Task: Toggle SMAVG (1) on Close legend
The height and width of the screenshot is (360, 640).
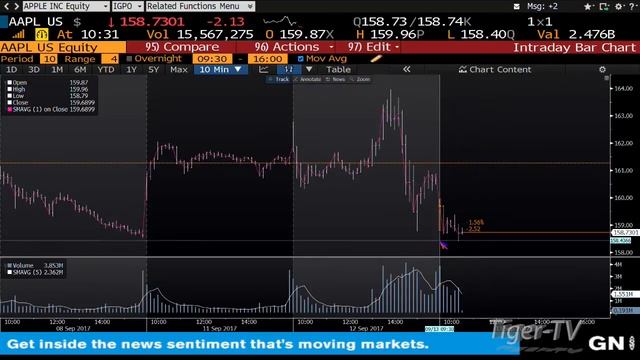Action: (10, 109)
